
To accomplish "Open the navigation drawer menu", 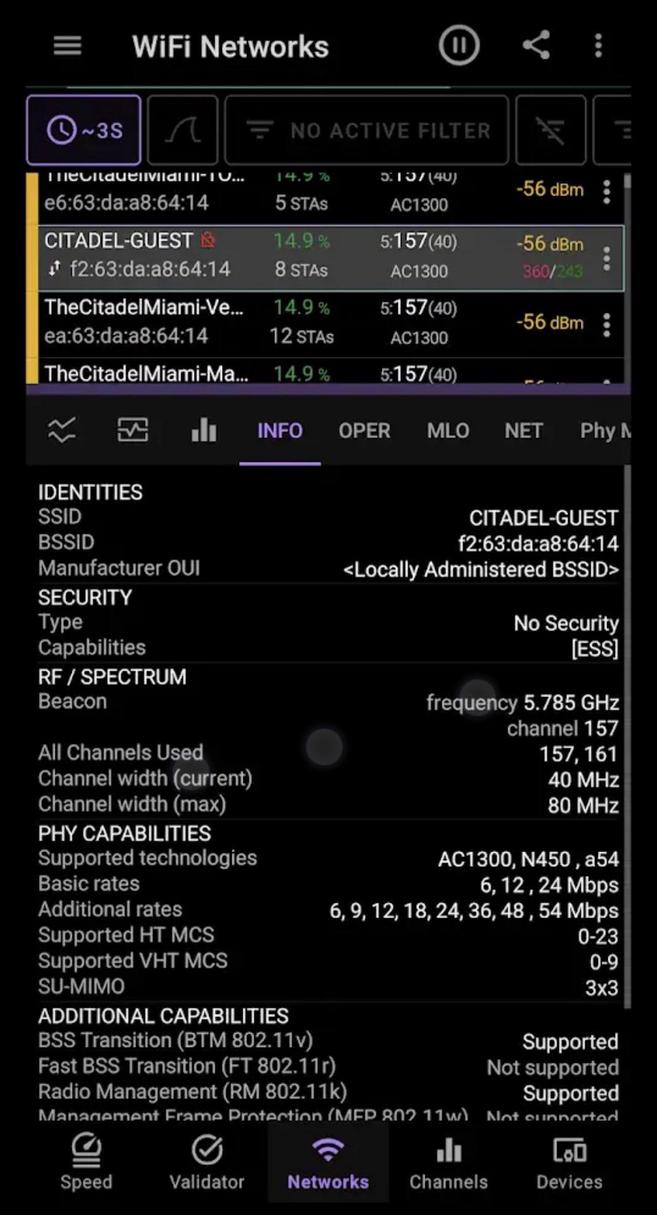I will tap(66, 45).
